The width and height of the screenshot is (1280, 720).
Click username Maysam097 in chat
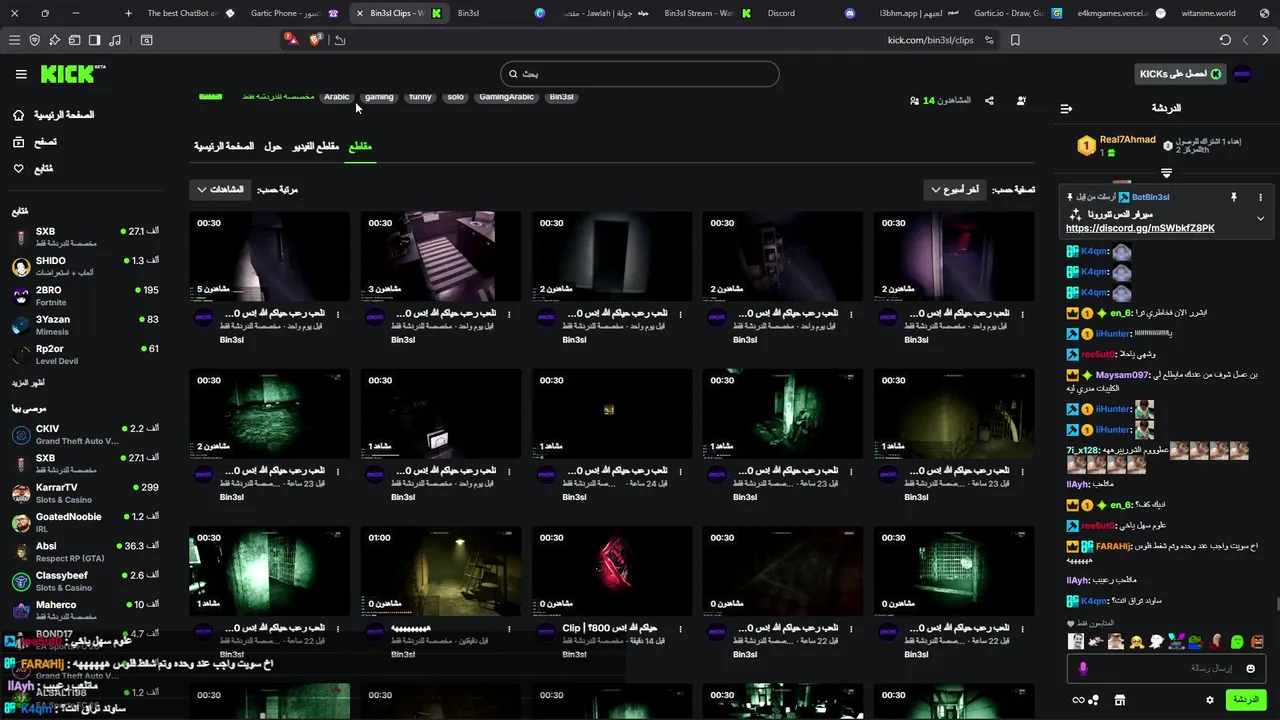[x=1122, y=375]
